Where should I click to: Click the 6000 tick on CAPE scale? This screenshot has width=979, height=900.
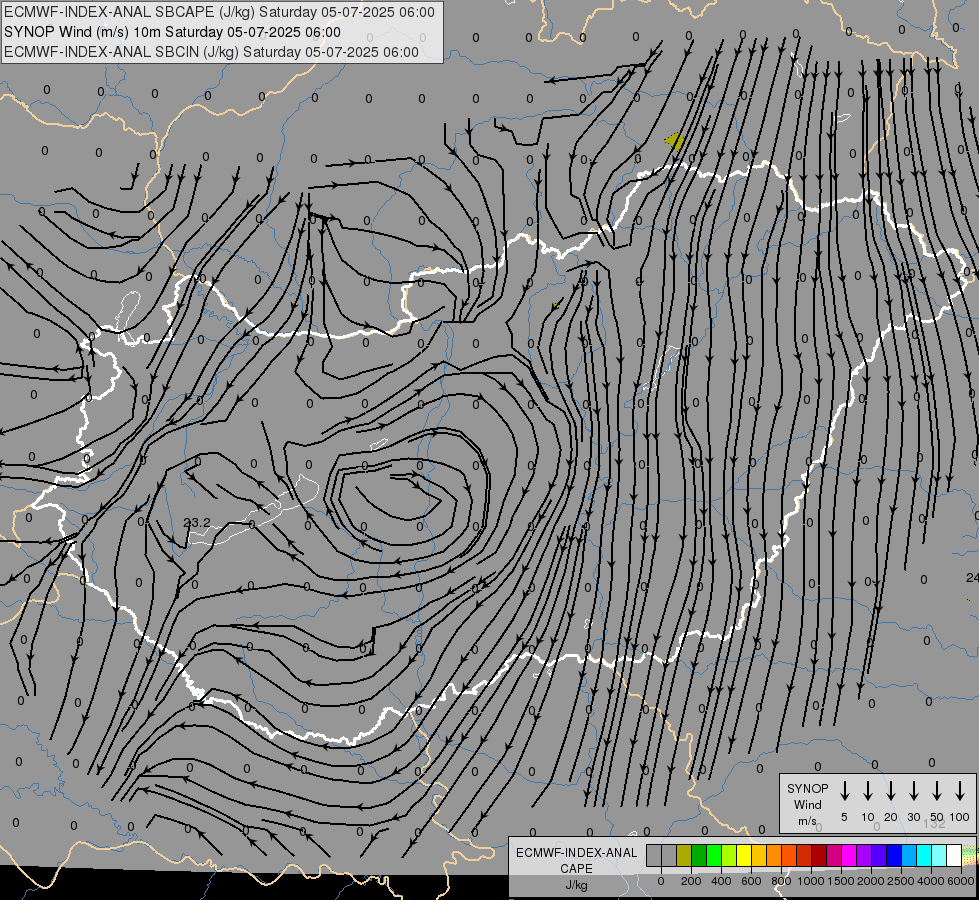961,881
